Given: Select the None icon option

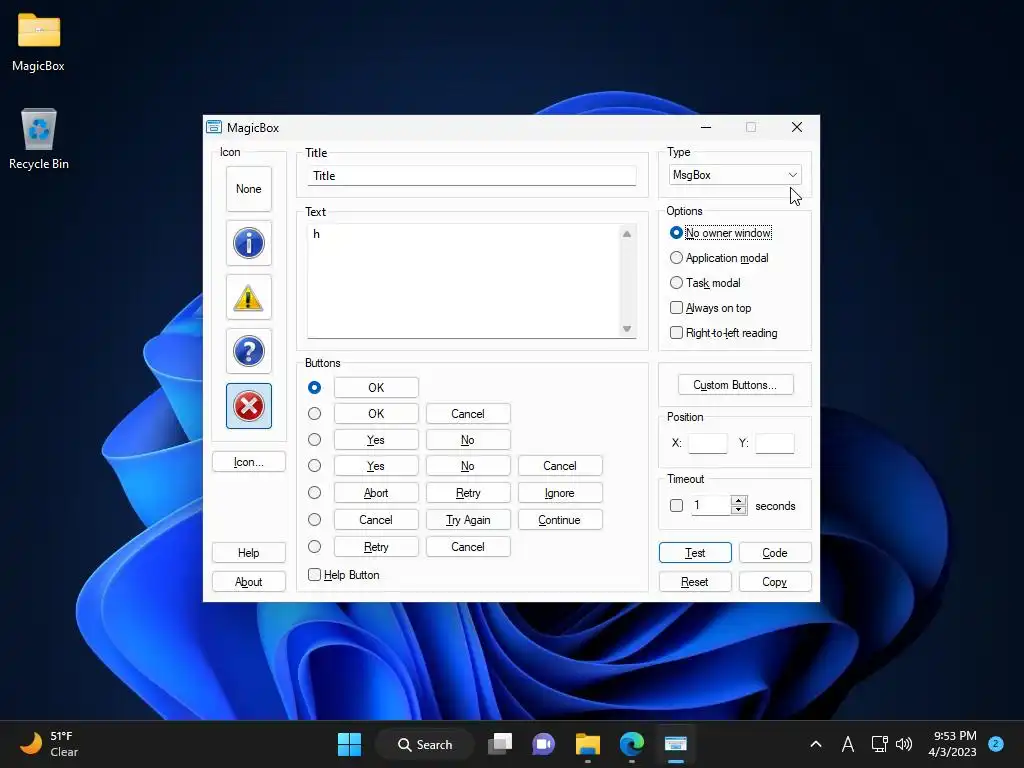Looking at the screenshot, I should (x=249, y=189).
